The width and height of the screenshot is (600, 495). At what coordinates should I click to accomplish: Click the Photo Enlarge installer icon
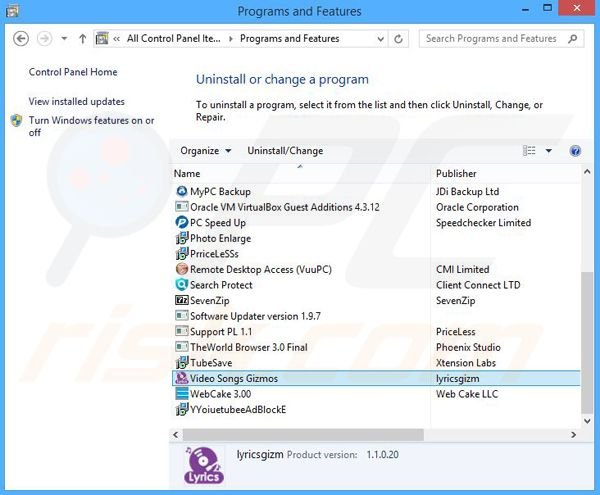tap(181, 238)
